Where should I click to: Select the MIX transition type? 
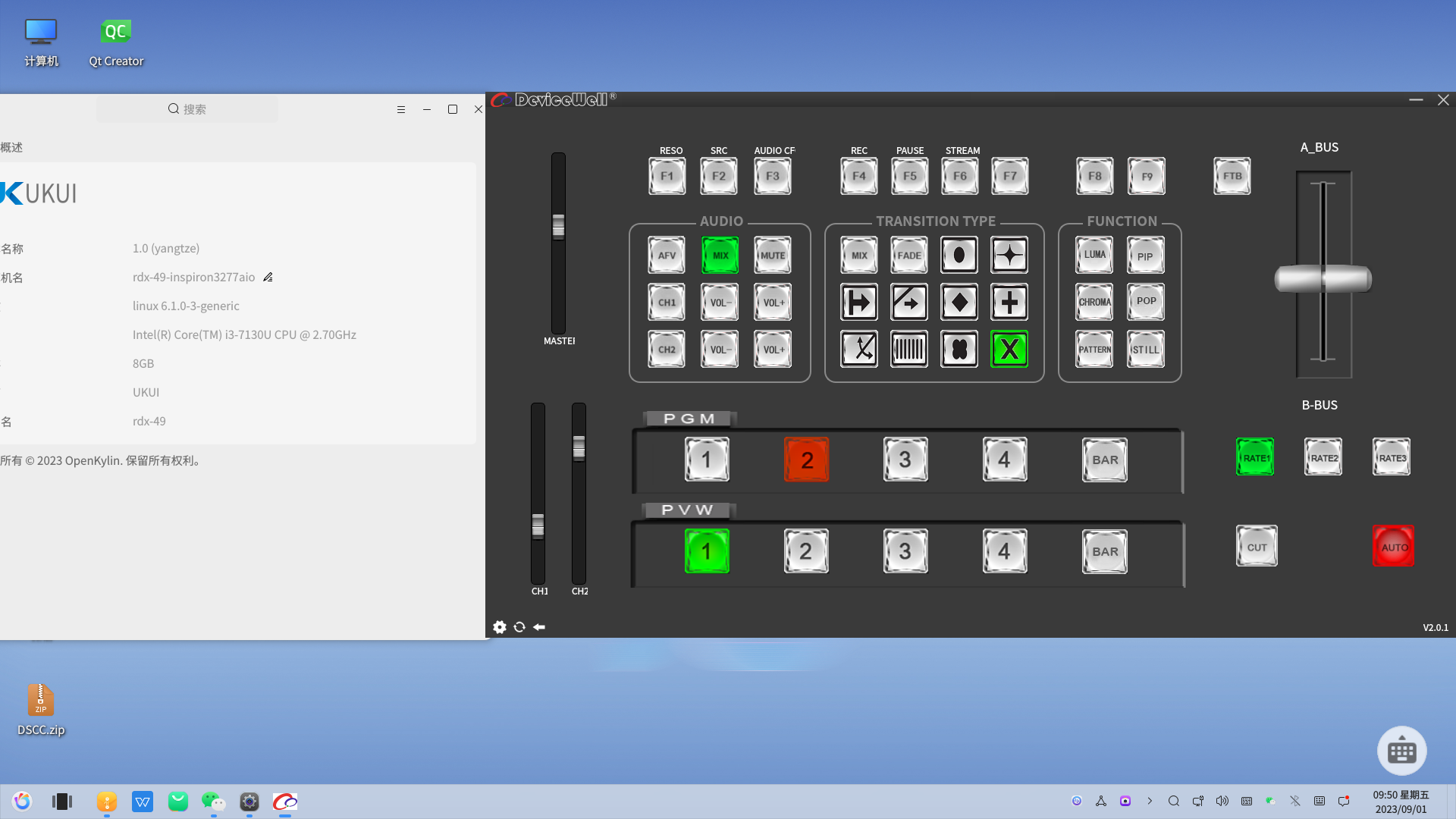coord(859,256)
